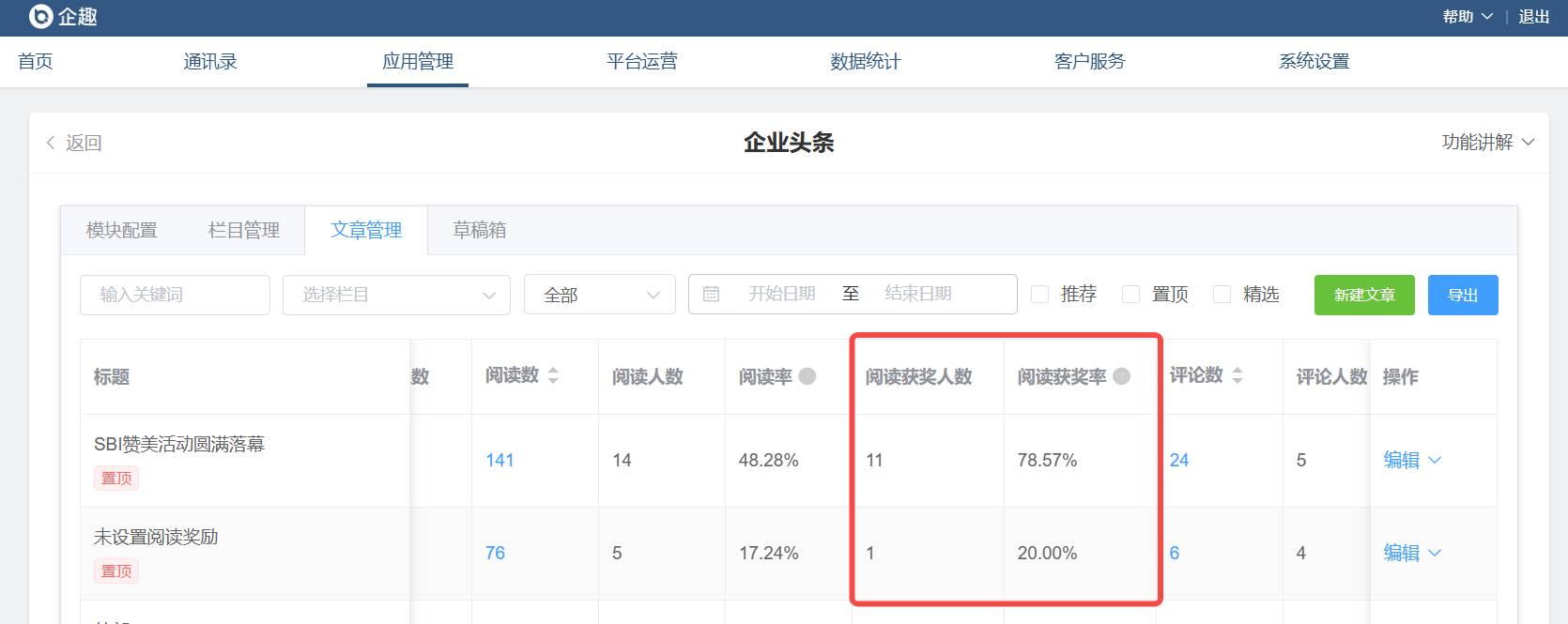Expand the 全部 status dropdown
Image resolution: width=1568 pixels, height=624 pixels.
pyautogui.click(x=599, y=295)
